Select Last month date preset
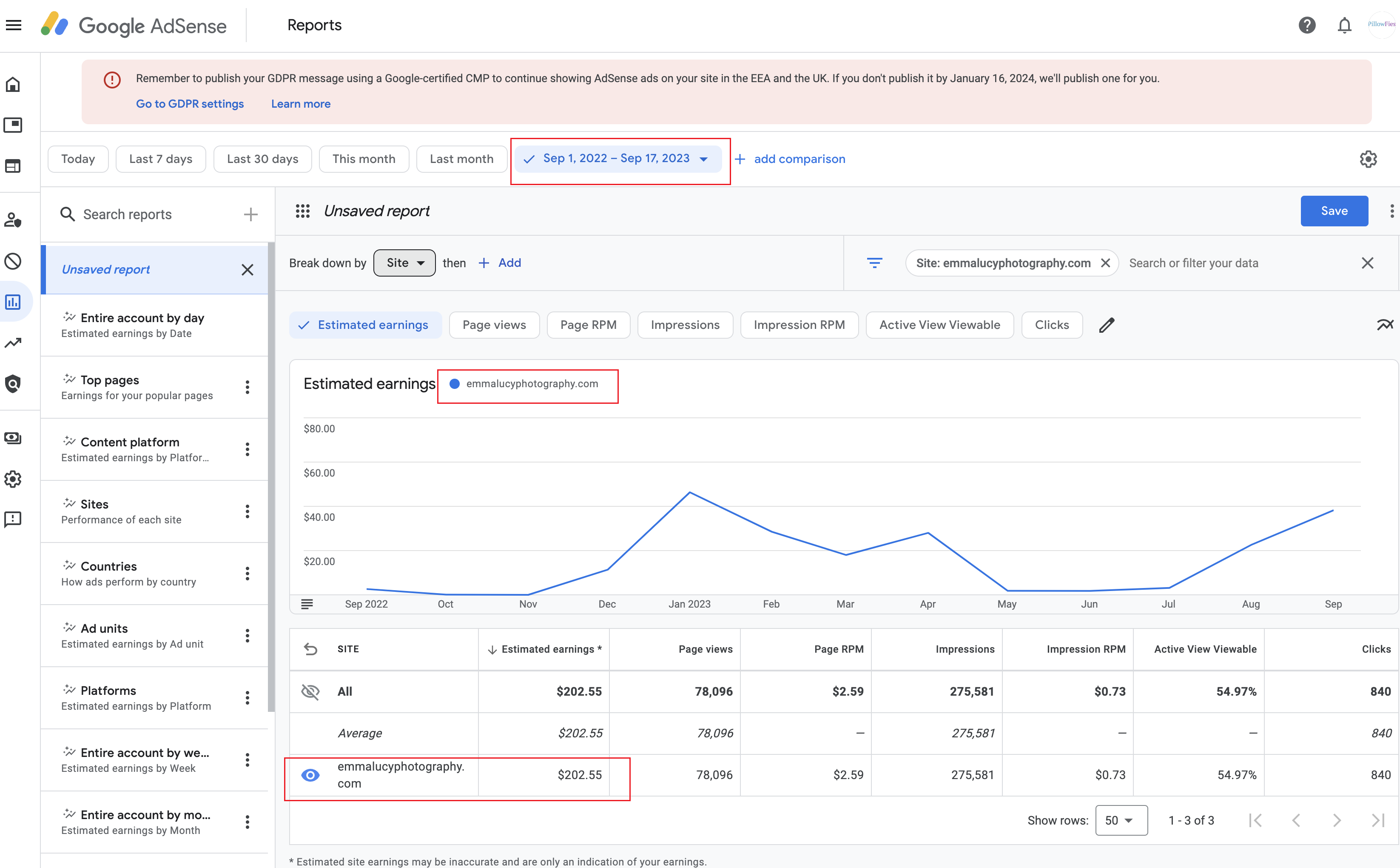 (461, 159)
